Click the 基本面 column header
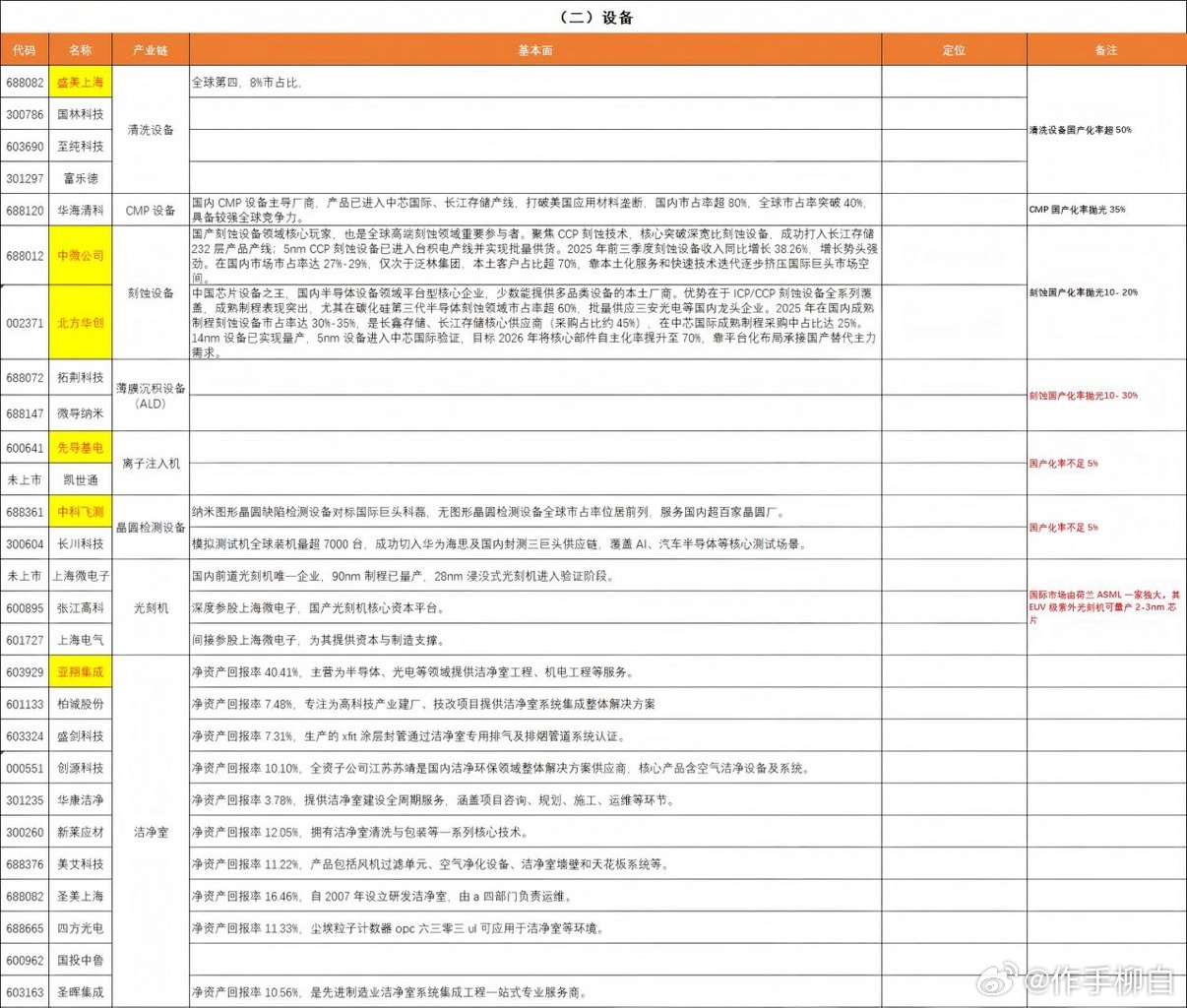The height and width of the screenshot is (1008, 1187). tap(535, 50)
